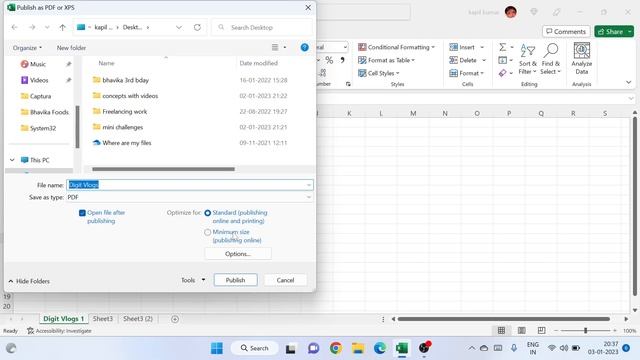Click the Publish button
The image size is (640, 360).
(236, 280)
